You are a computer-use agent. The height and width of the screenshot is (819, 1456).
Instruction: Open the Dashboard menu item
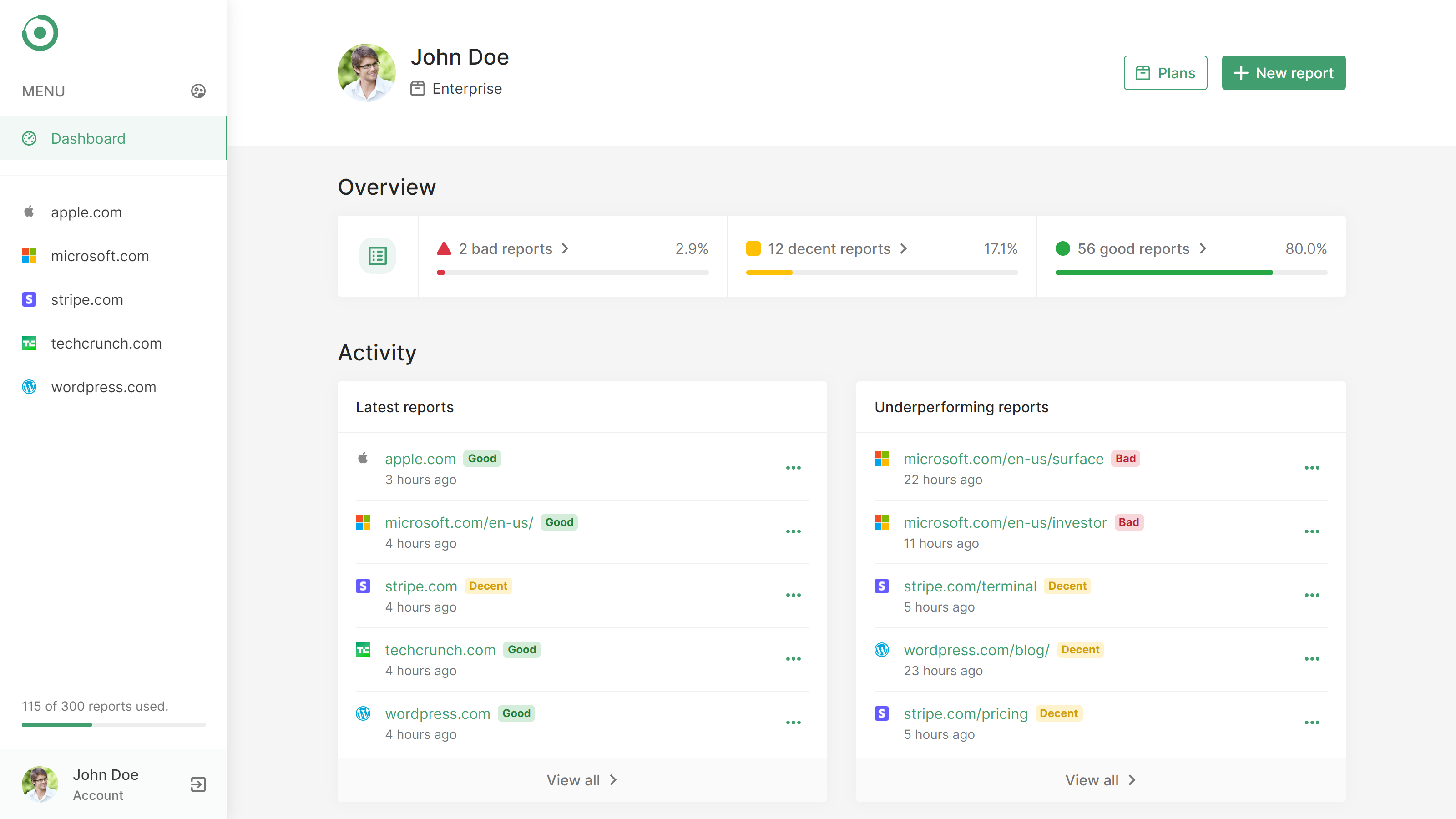pyautogui.click(x=113, y=138)
